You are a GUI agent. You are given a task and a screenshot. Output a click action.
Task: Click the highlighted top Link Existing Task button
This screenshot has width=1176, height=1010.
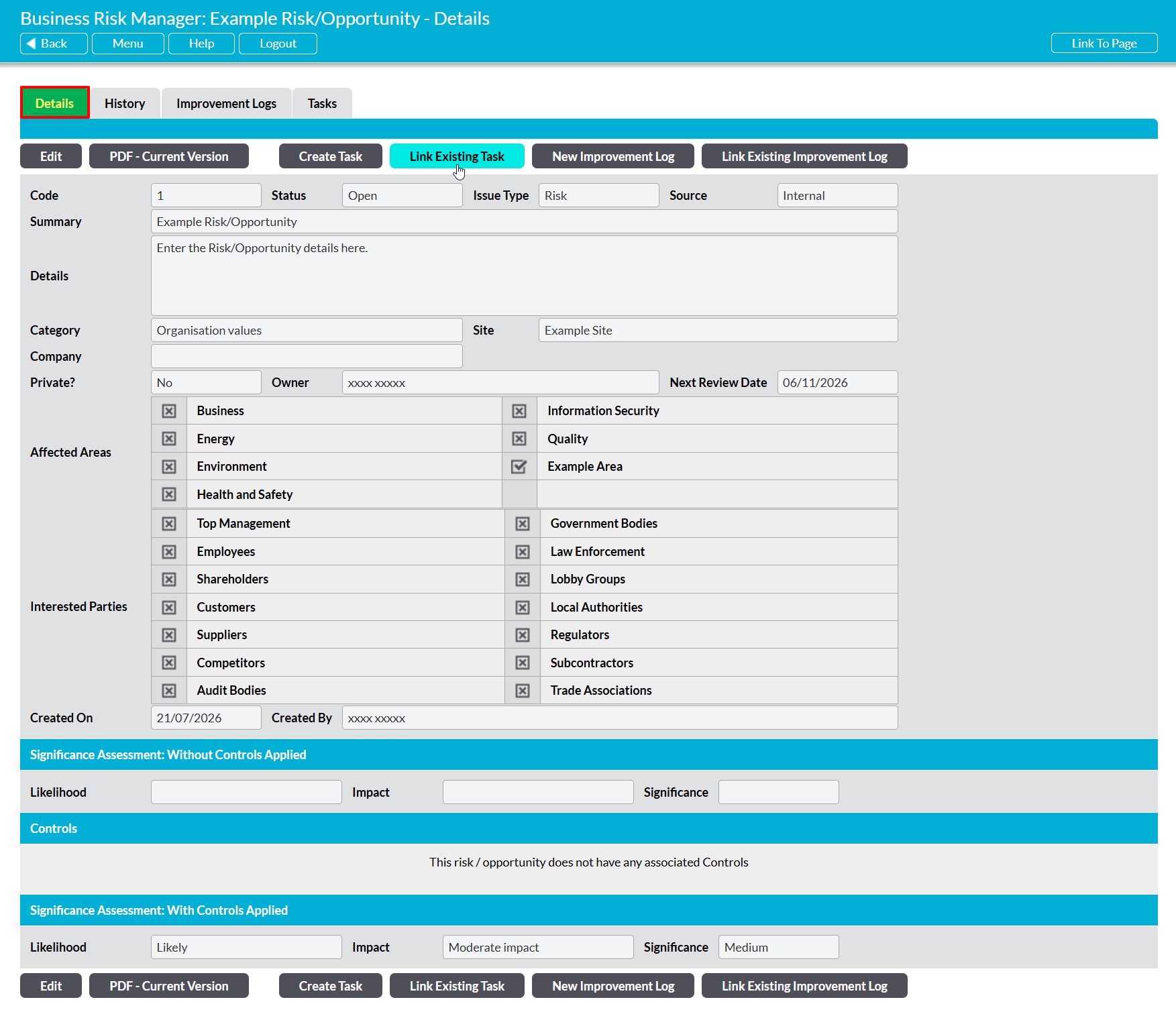coord(457,156)
